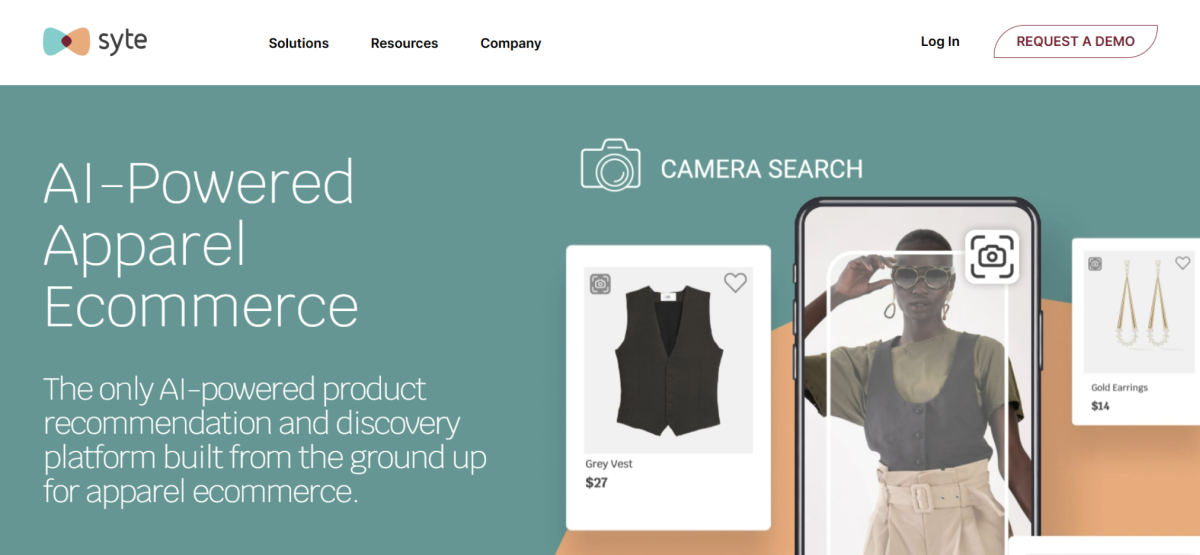Tap the camera scan icon on the phone screen
Viewport: 1200px width, 555px height.
pos(991,257)
